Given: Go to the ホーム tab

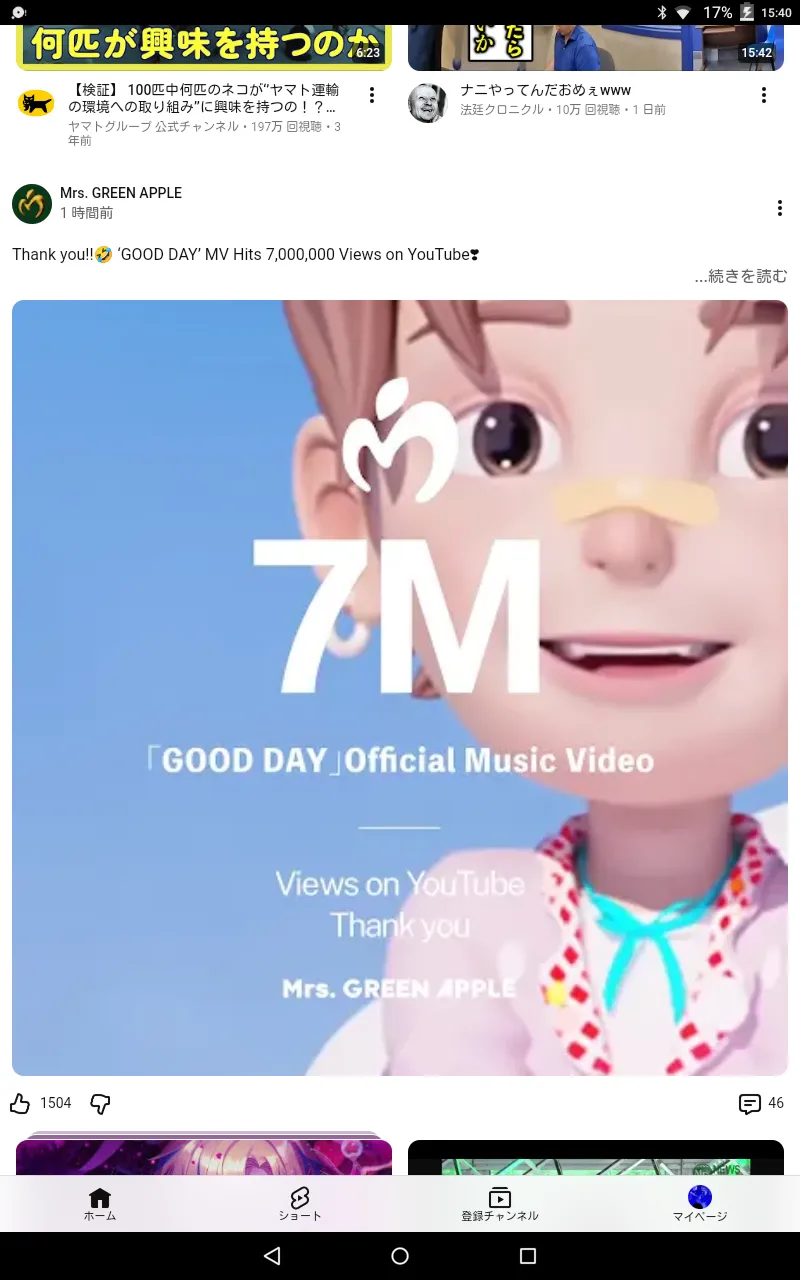Looking at the screenshot, I should 100,1204.
